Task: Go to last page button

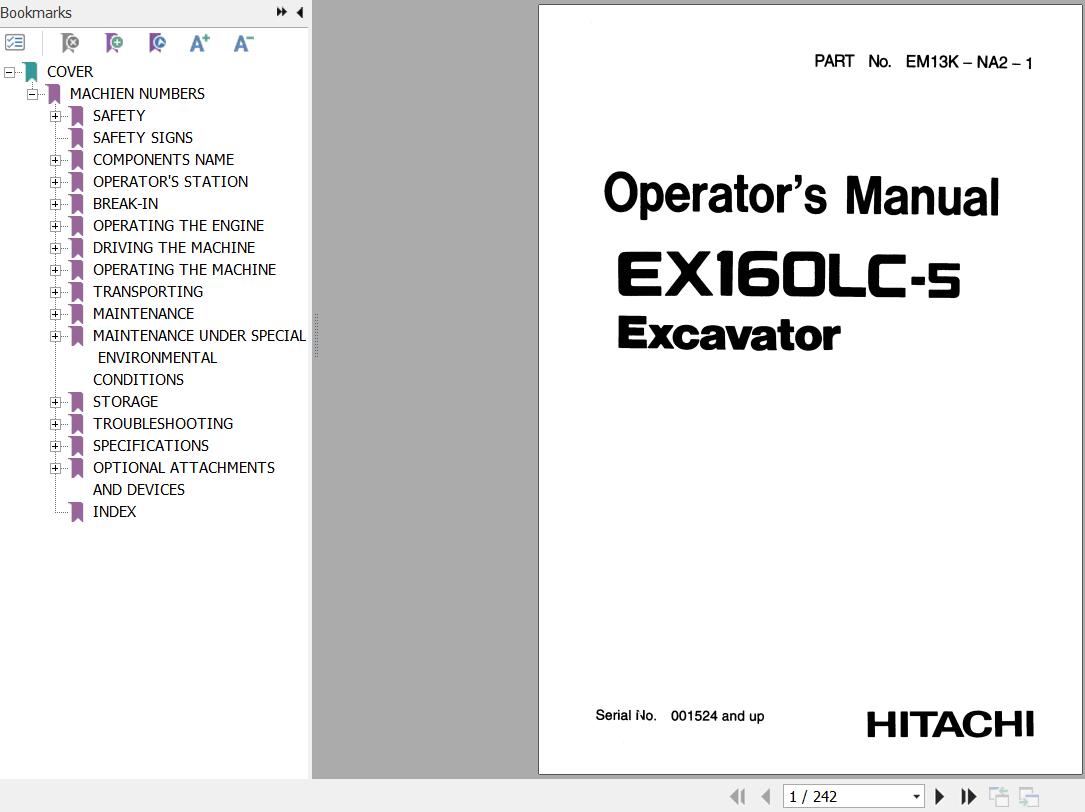Action: (969, 797)
